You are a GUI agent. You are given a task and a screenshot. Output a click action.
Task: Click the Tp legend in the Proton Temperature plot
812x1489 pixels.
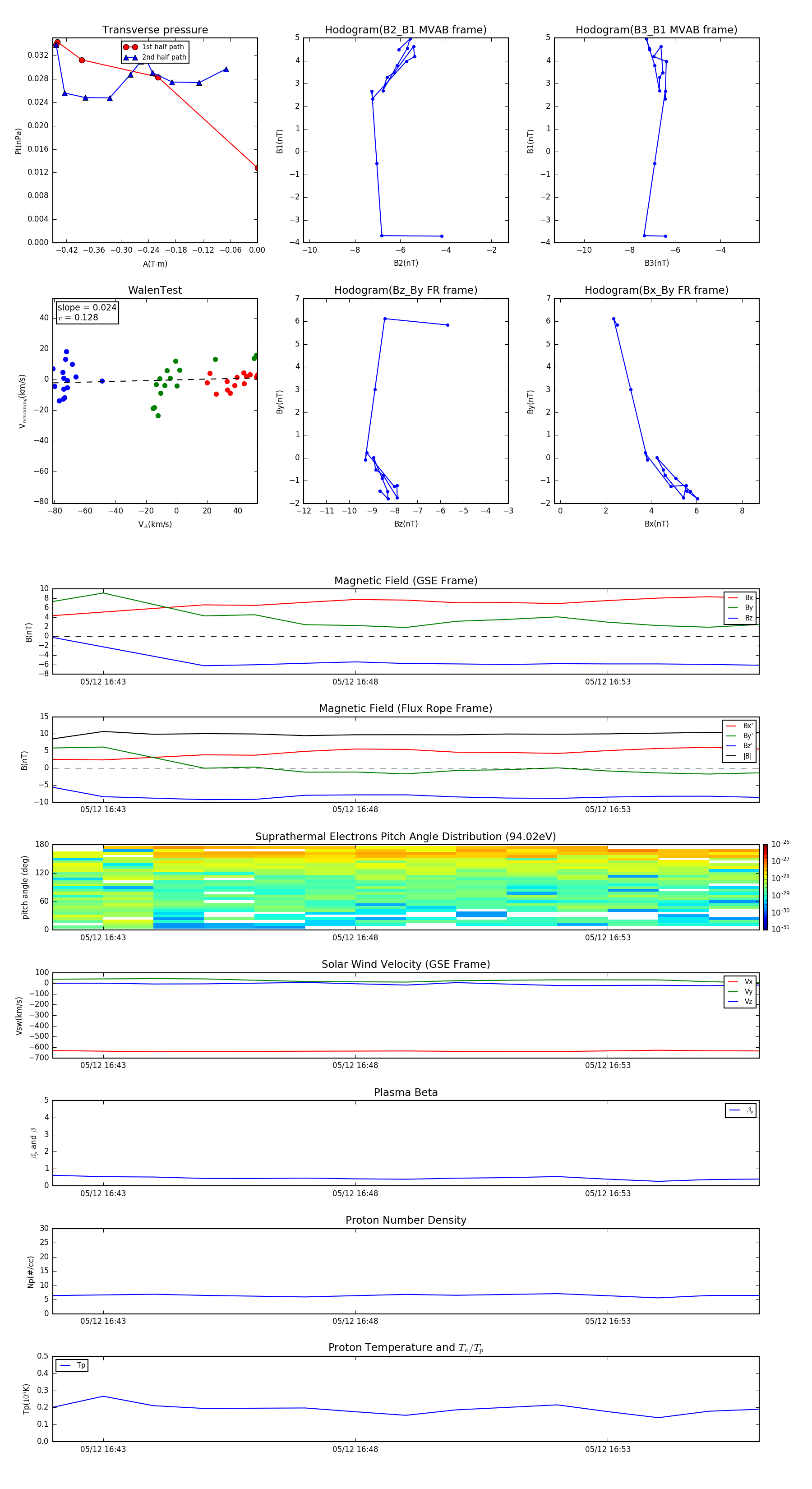[72, 1365]
